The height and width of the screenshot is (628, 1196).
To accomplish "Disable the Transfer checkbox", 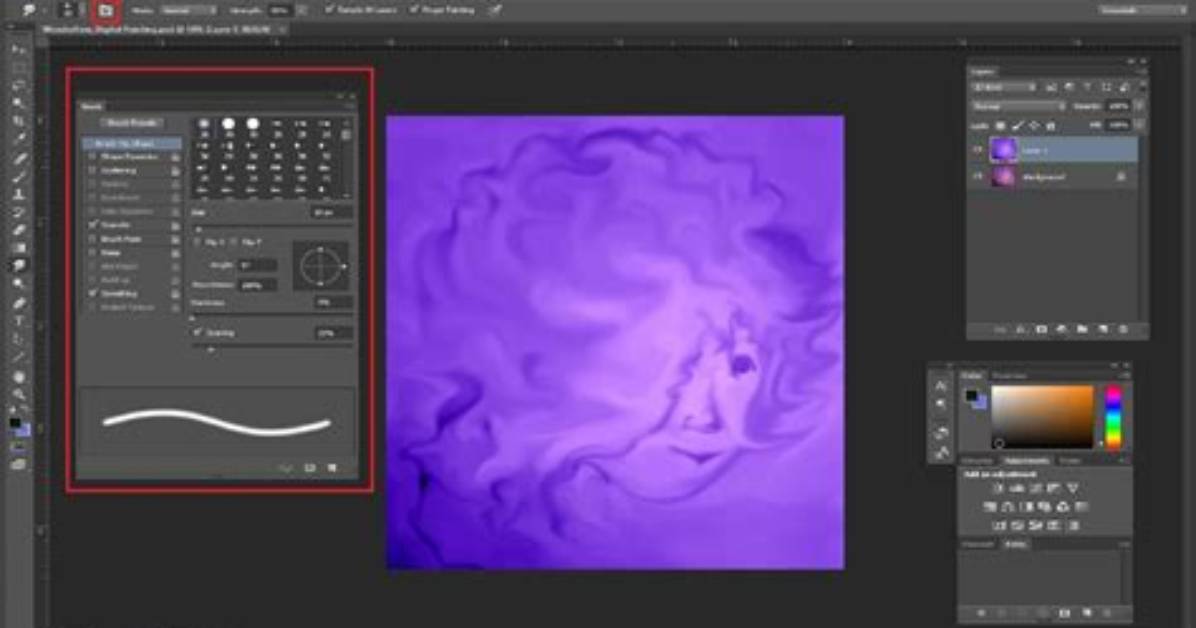I will (x=93, y=225).
